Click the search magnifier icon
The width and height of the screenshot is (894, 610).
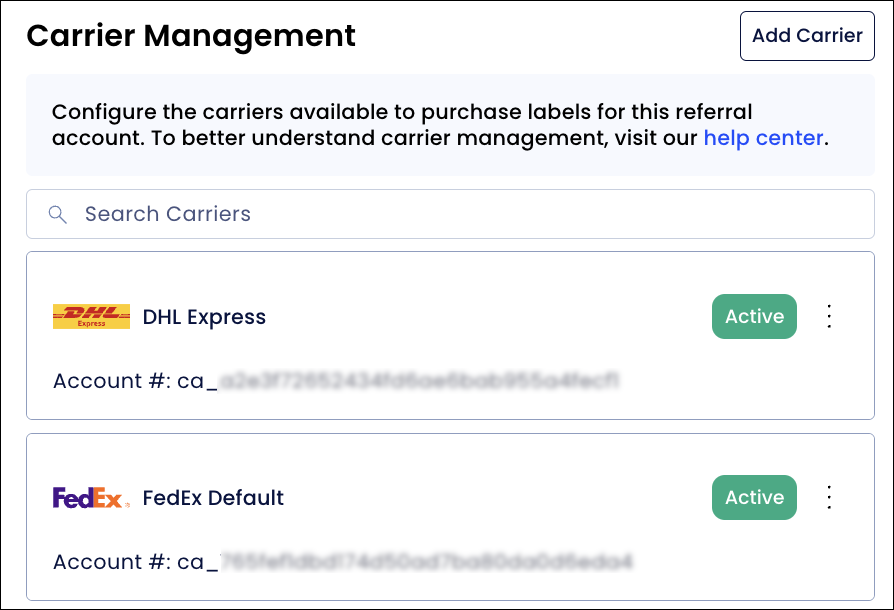point(58,214)
